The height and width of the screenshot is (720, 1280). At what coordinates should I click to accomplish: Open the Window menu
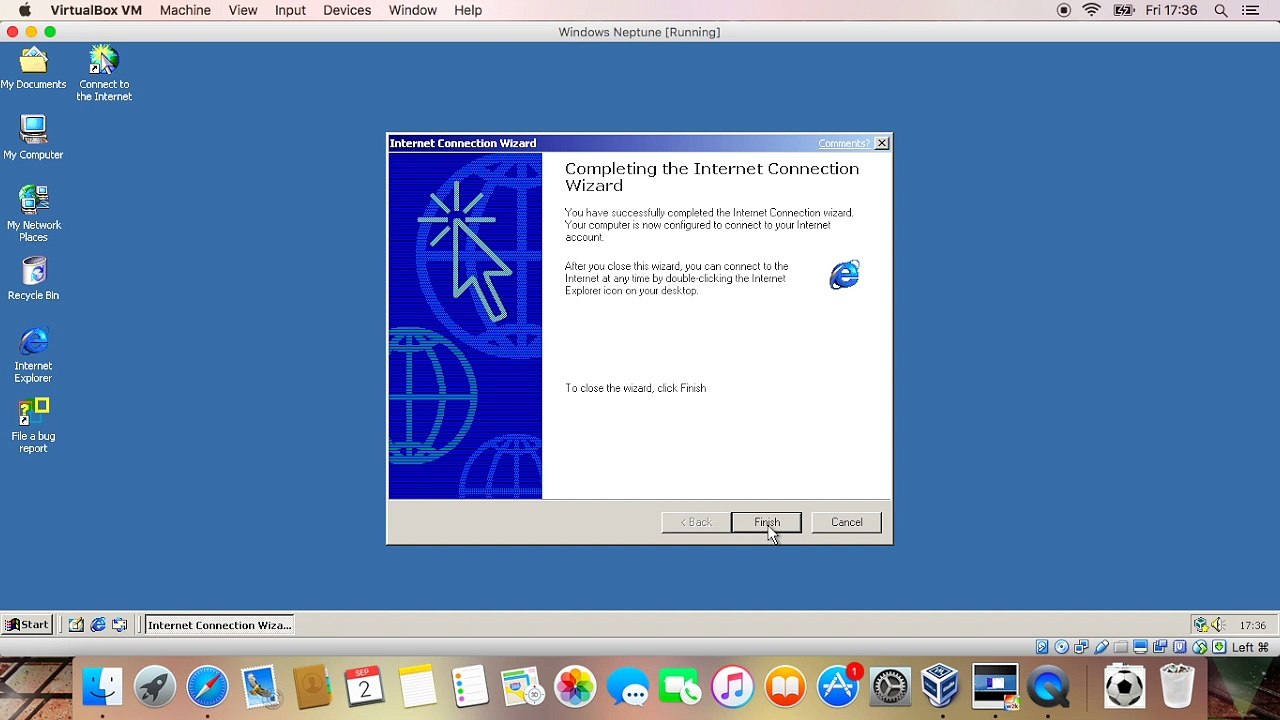tap(413, 10)
